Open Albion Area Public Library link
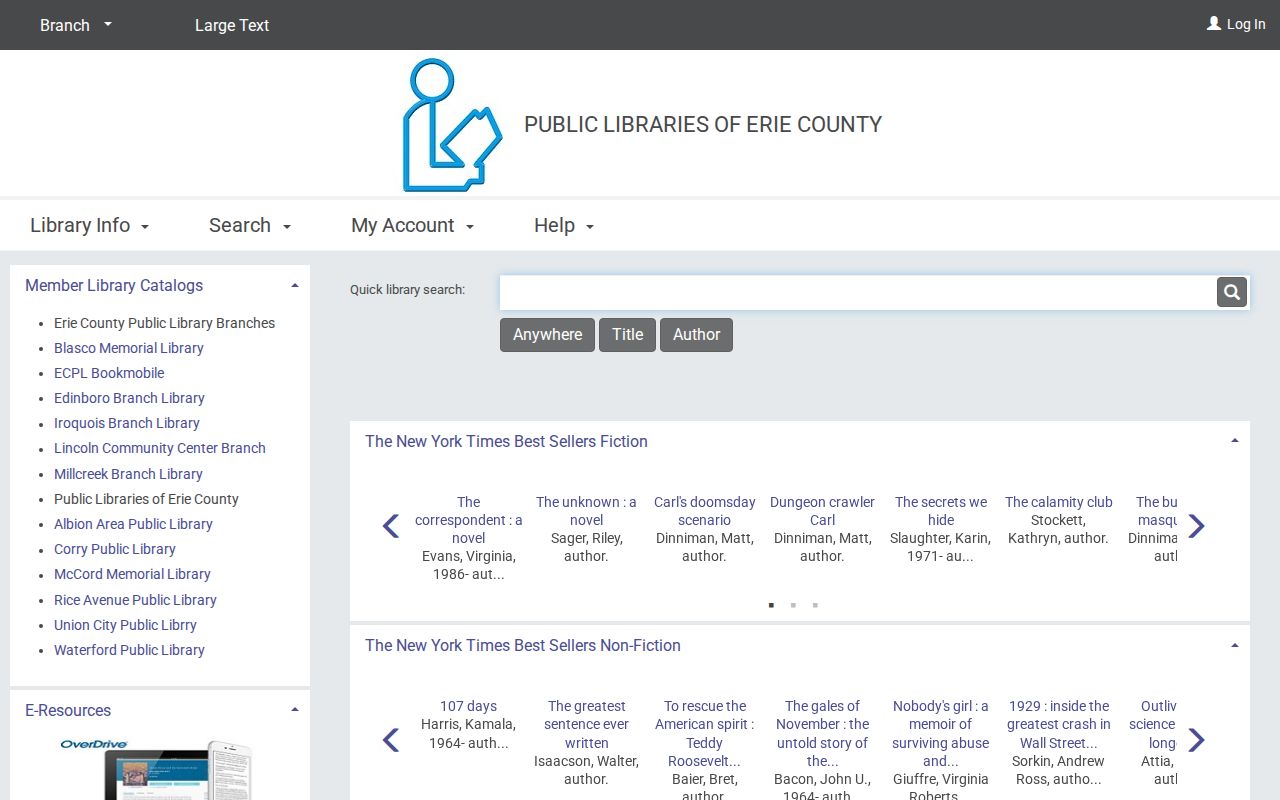The height and width of the screenshot is (800, 1280). click(x=133, y=524)
